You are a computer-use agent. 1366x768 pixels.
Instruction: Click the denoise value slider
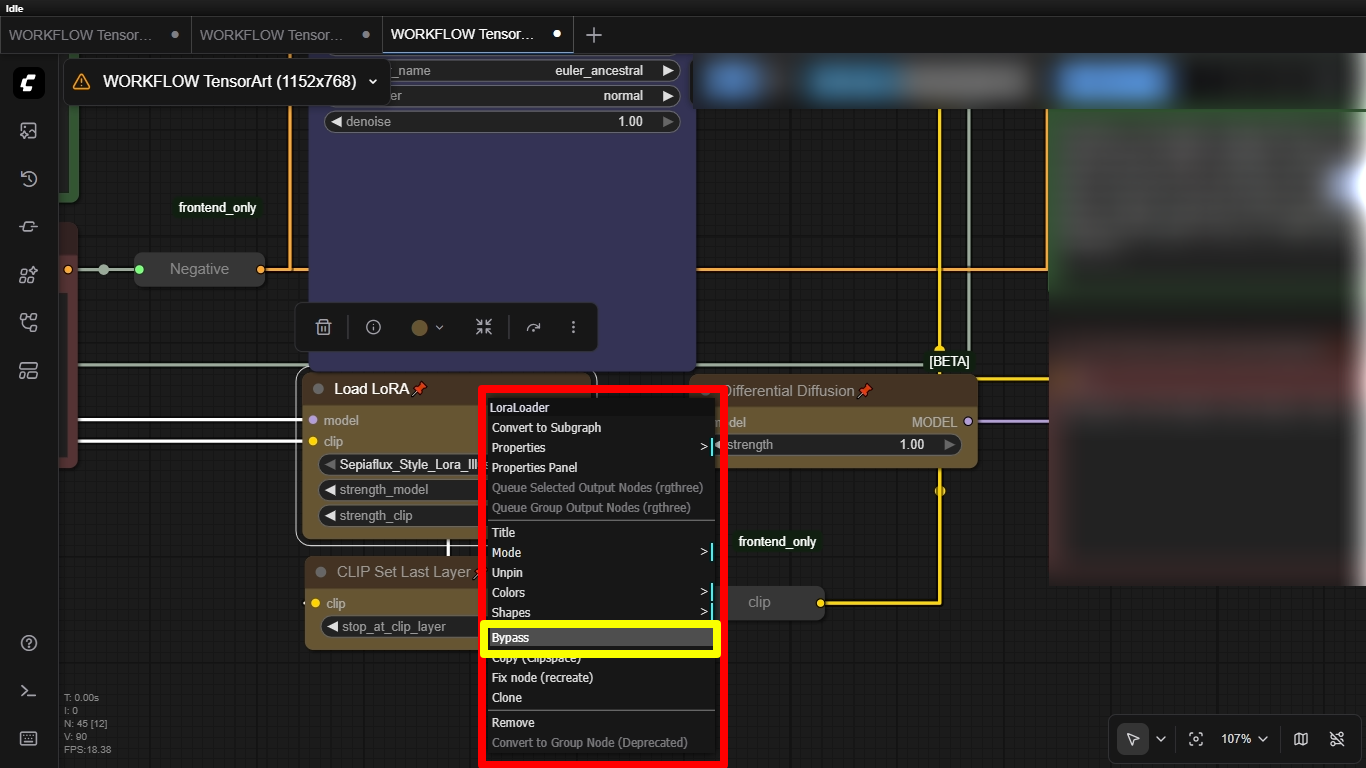[x=500, y=121]
